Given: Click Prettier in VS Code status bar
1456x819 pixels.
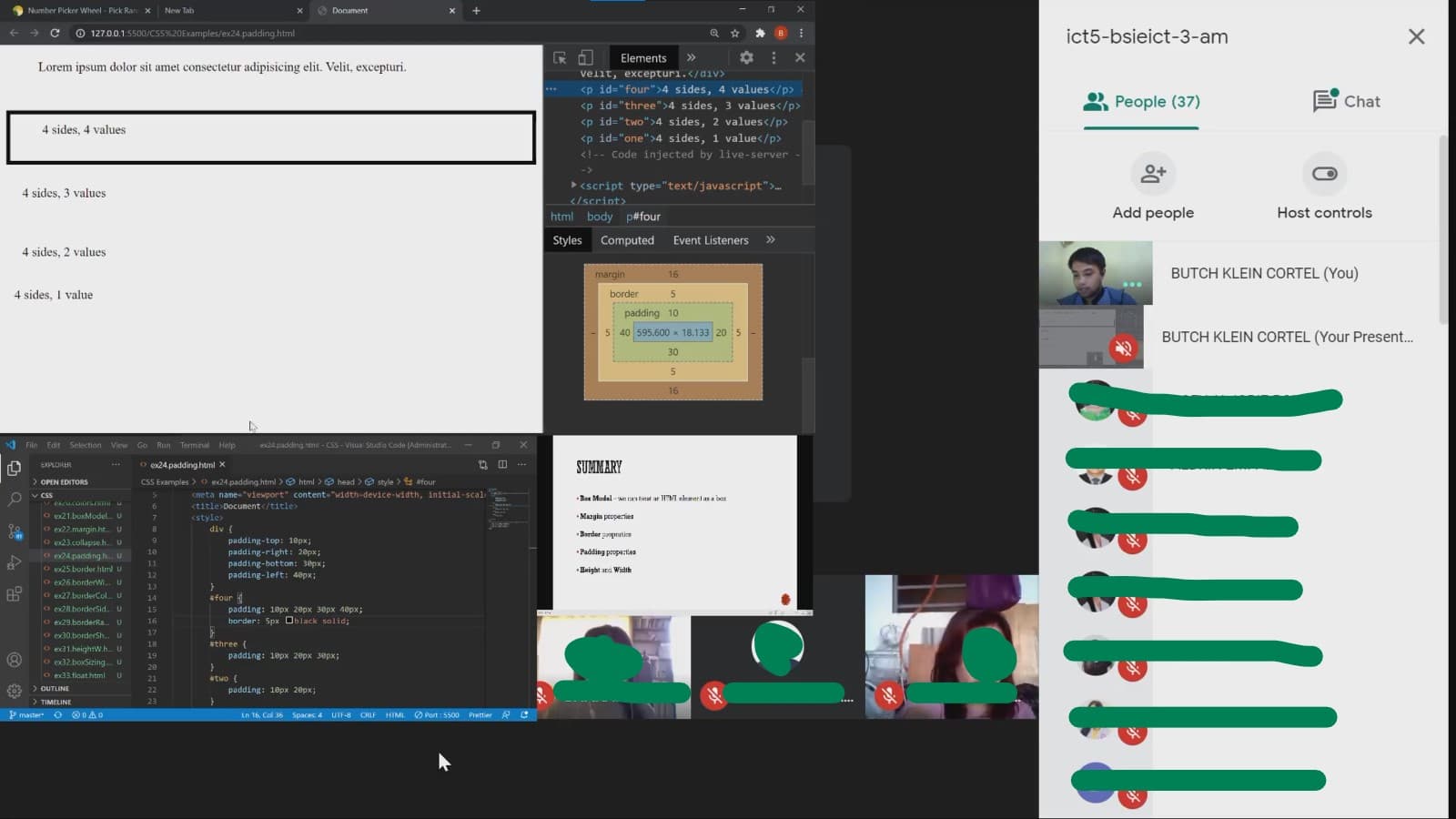Looking at the screenshot, I should [x=480, y=714].
